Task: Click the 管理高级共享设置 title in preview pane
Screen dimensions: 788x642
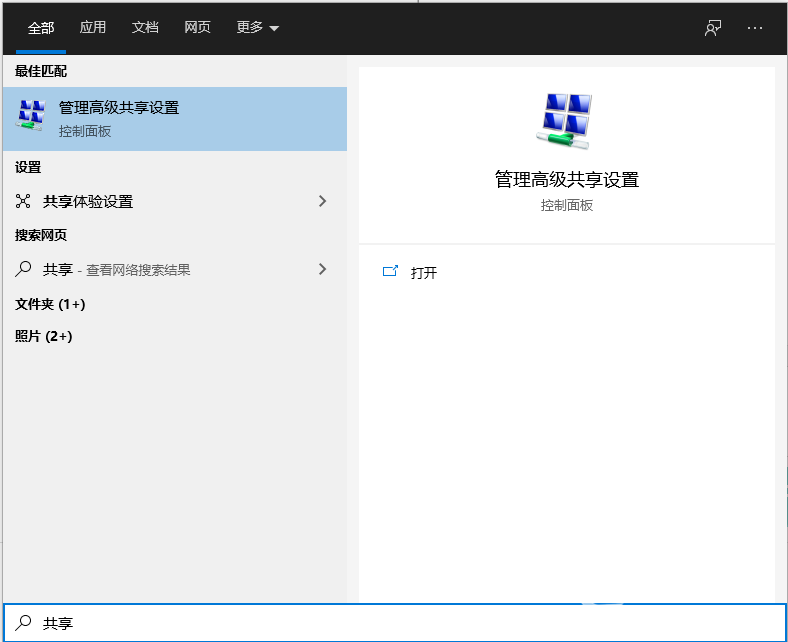Action: pos(566,180)
